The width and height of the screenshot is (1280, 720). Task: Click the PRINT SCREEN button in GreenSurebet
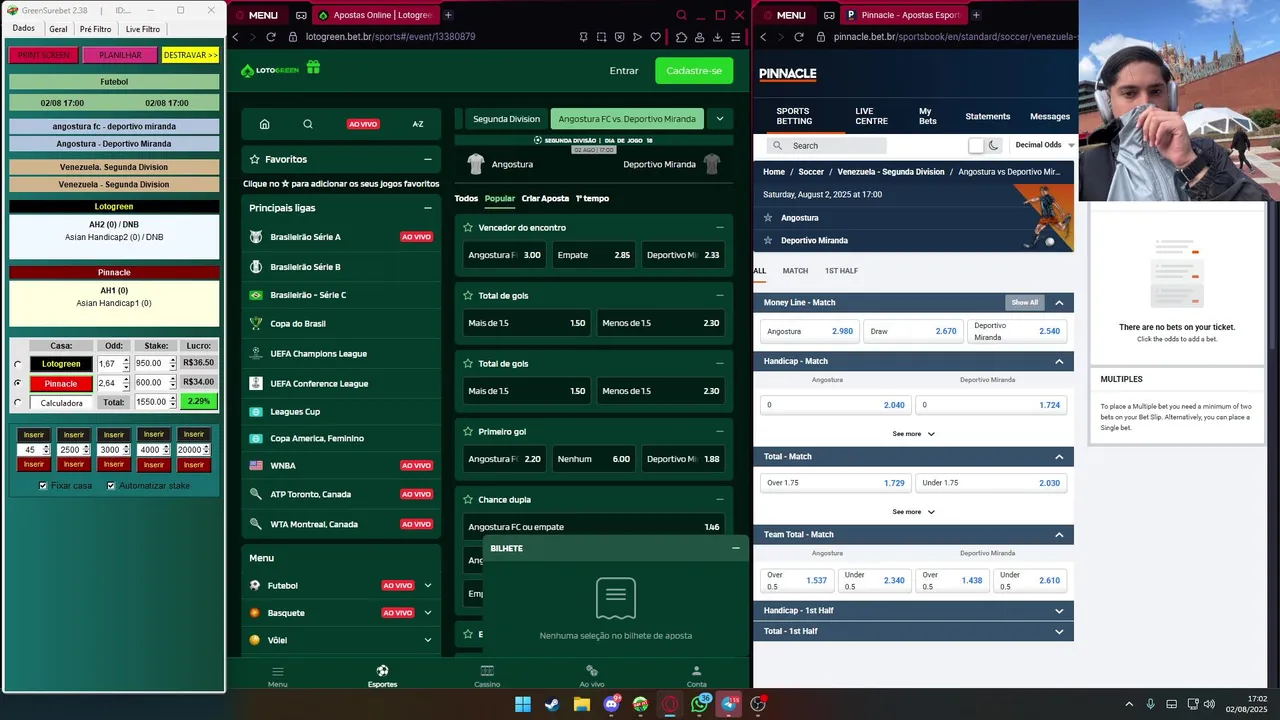44,55
